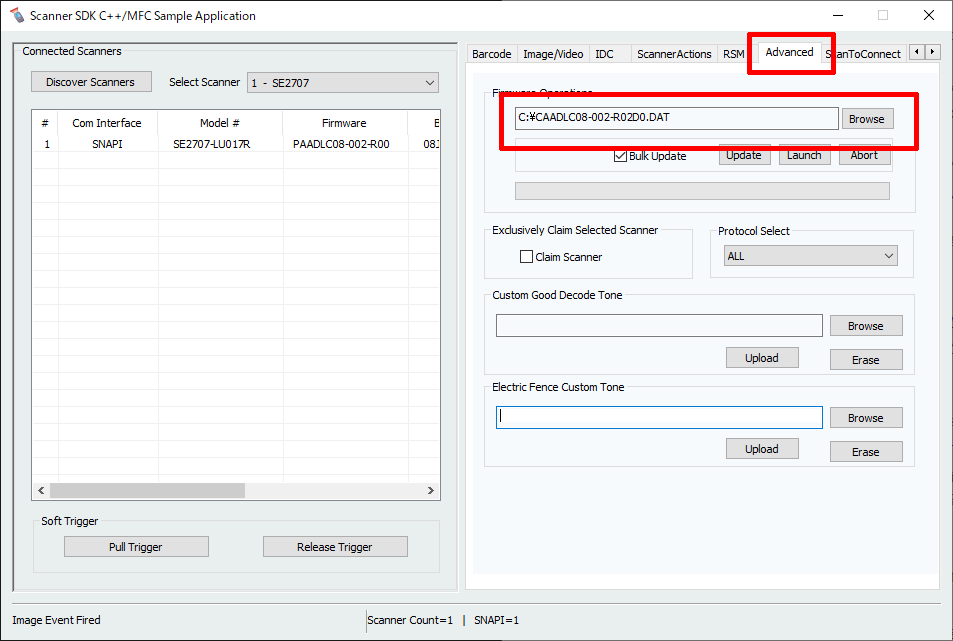The height and width of the screenshot is (641, 953).
Task: Click the scanner list right scroll arrow
Action: pyautogui.click(x=430, y=490)
